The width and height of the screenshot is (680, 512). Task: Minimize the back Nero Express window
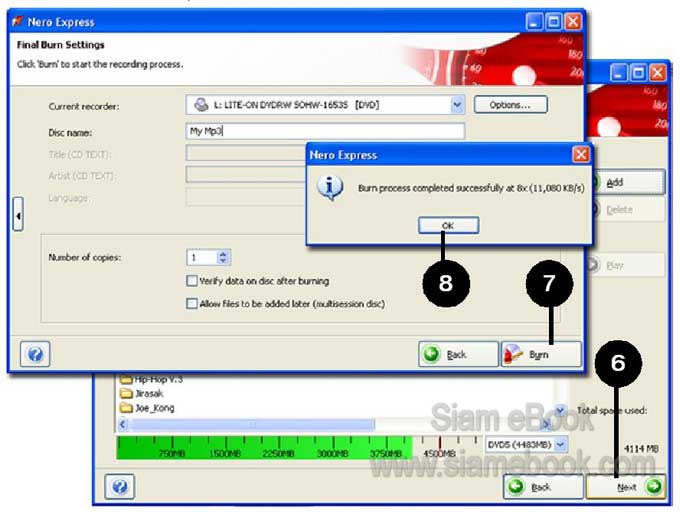(x=619, y=73)
